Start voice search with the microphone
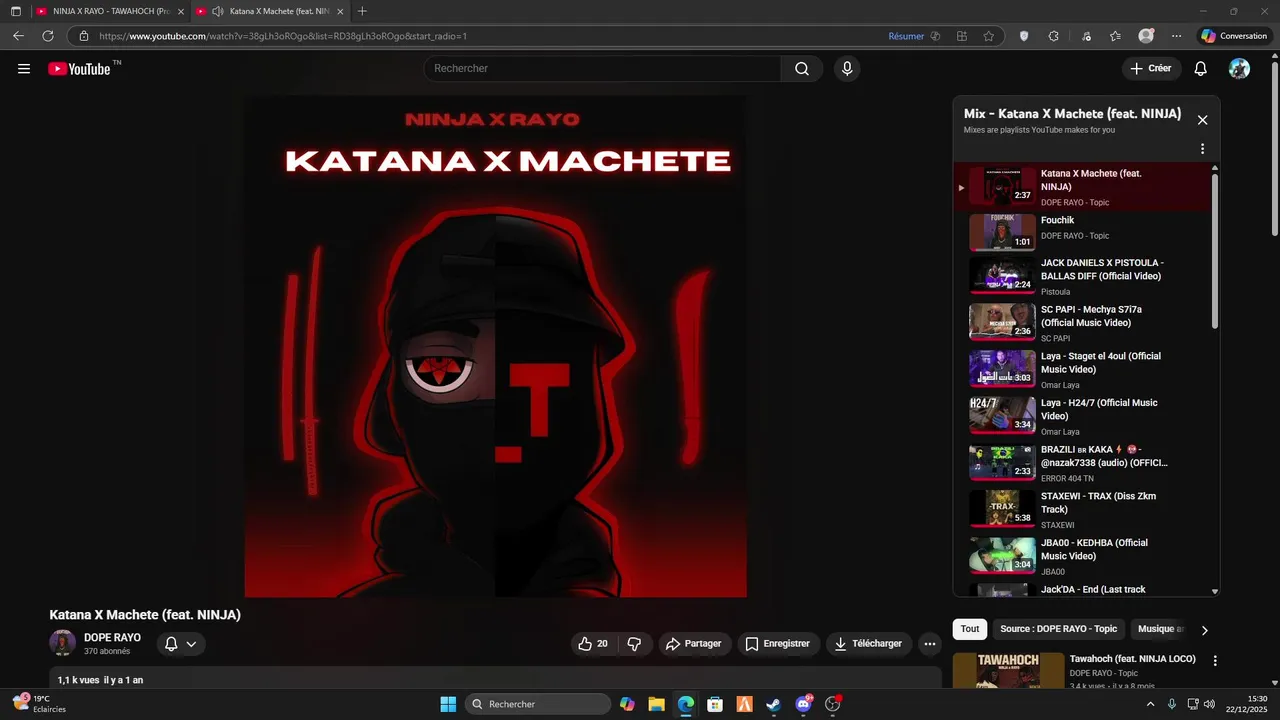The width and height of the screenshot is (1280, 720). click(847, 69)
